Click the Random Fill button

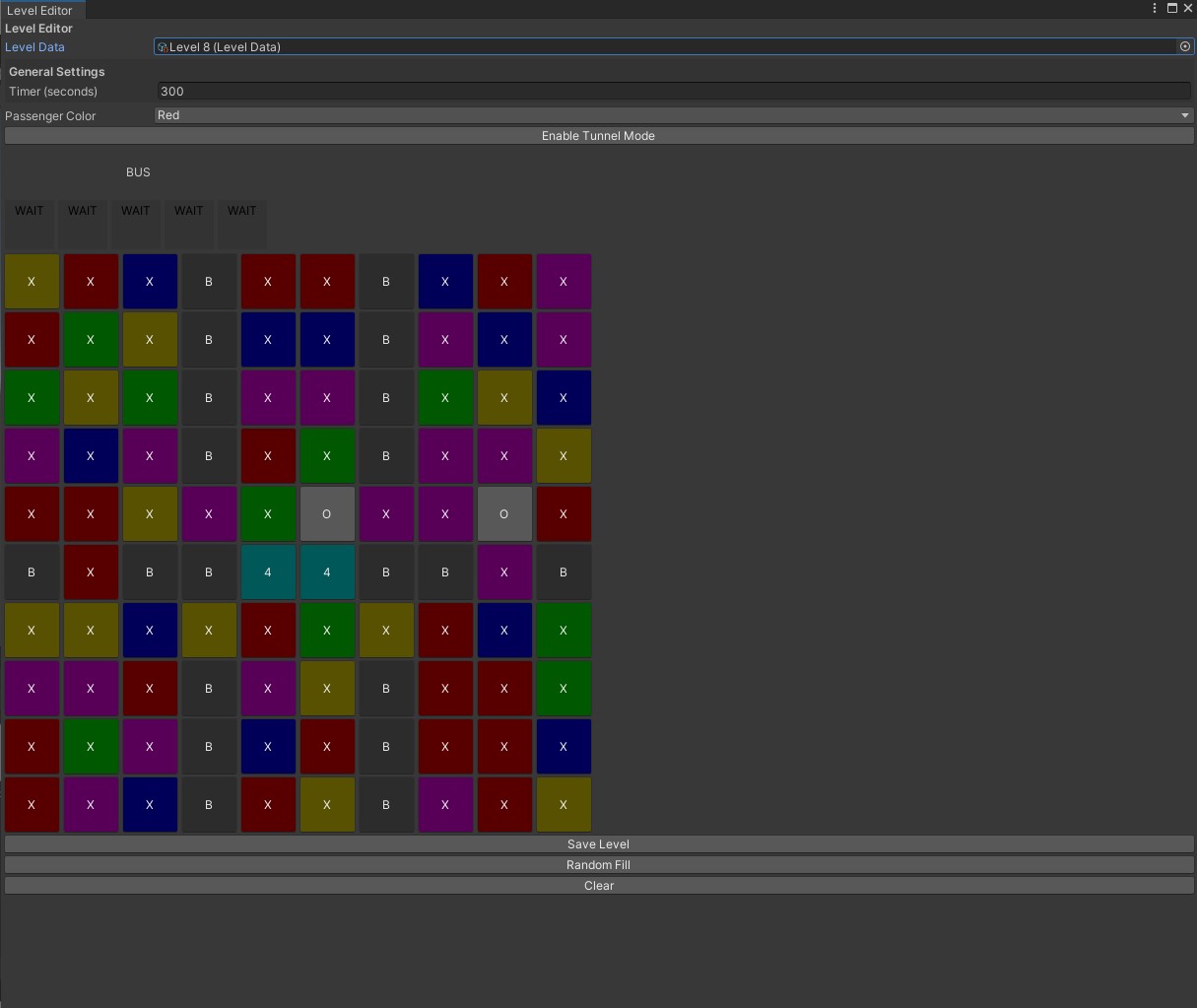click(599, 865)
